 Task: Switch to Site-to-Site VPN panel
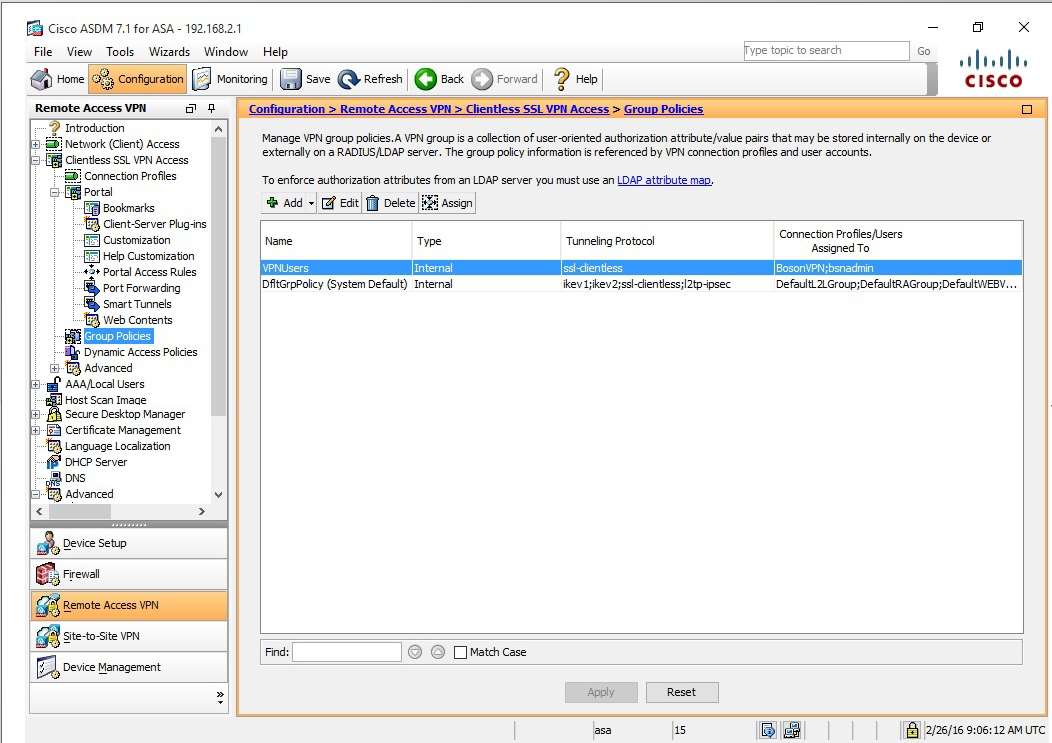click(129, 636)
